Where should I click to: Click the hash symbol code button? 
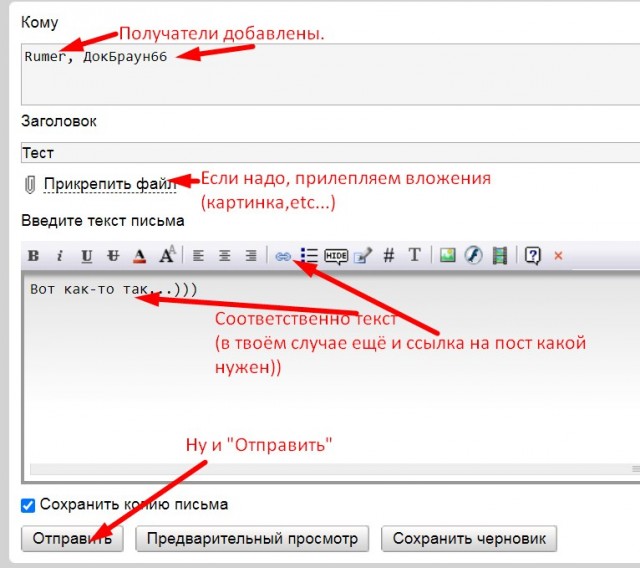389,256
